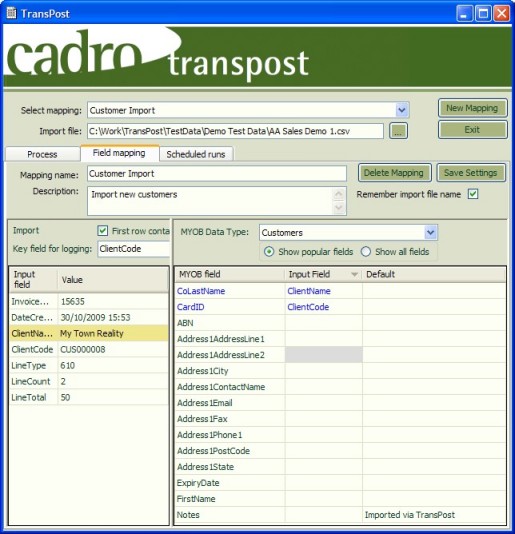Screen dimensions: 515x534
Task: Click the FirstName field row
Action: [x=340, y=499]
